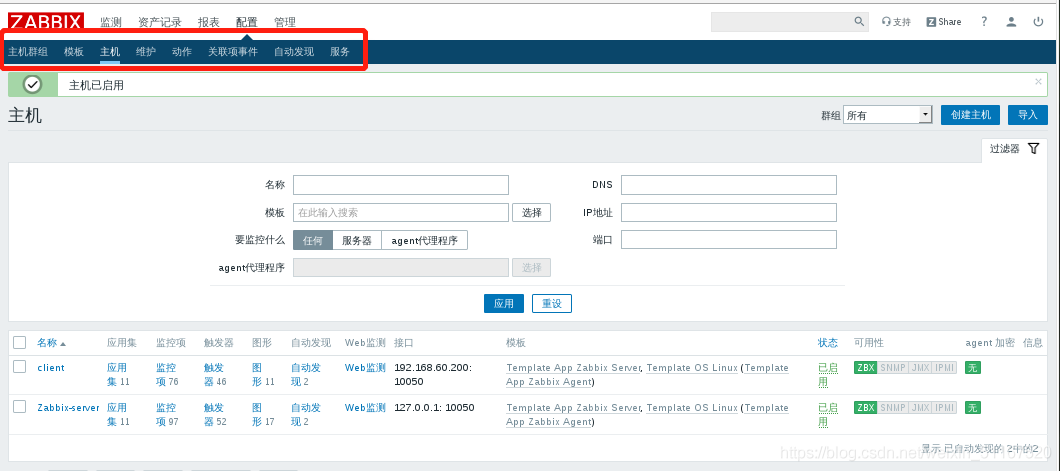Click the 创建主机 button
Screen dimensions: 1061x471
(970, 115)
